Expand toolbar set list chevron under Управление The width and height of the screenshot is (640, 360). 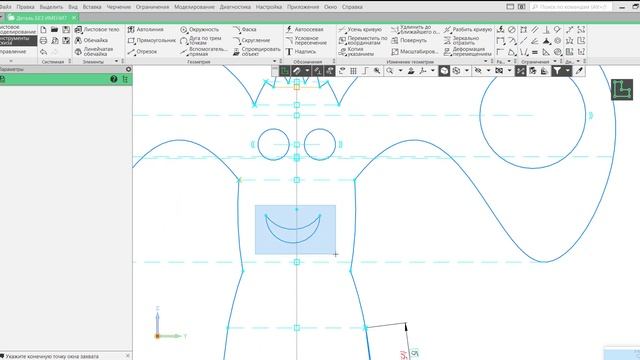coord(11,61)
